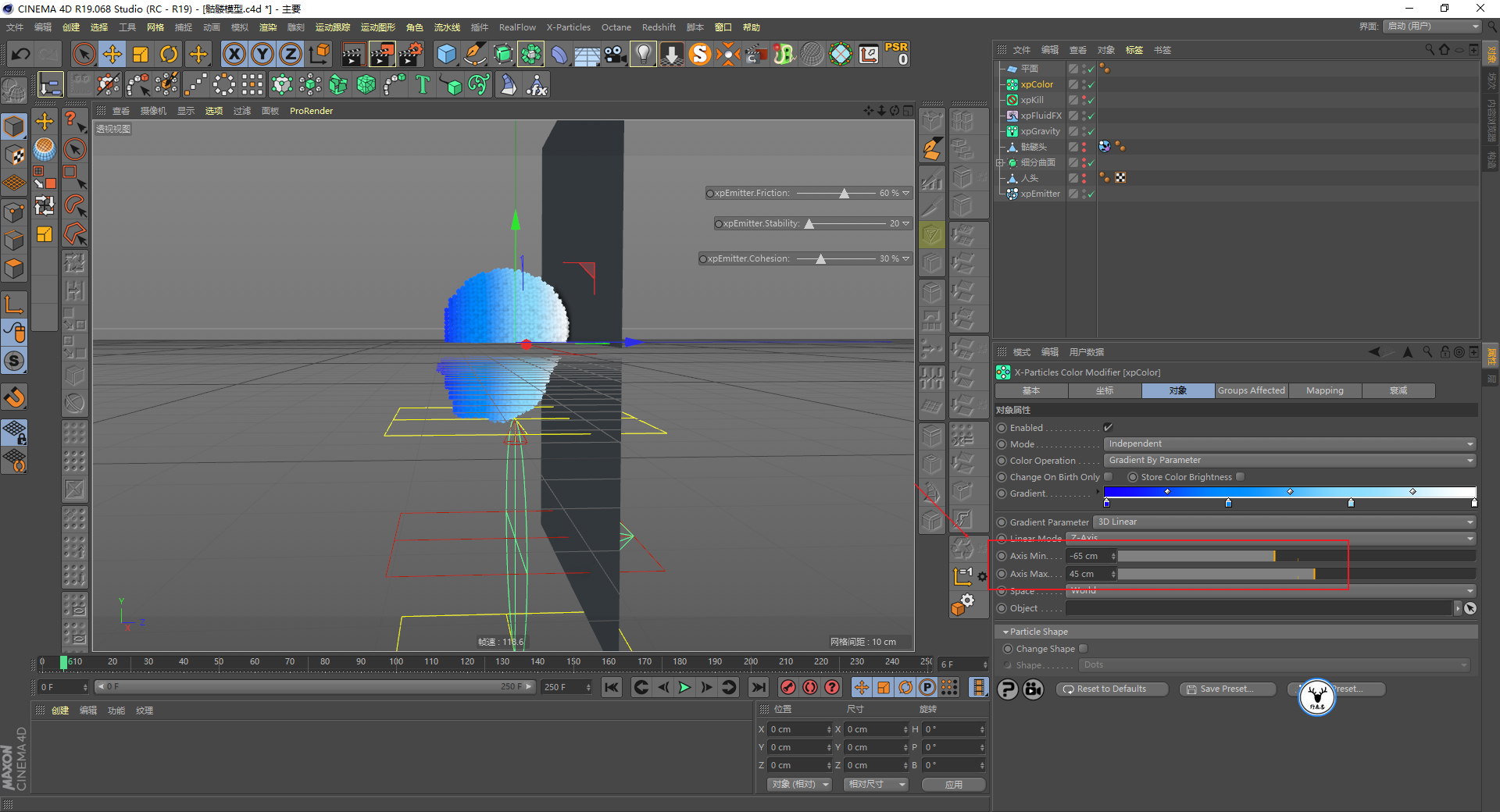1500x812 pixels.
Task: Open the camera objects icon
Action: [x=615, y=54]
